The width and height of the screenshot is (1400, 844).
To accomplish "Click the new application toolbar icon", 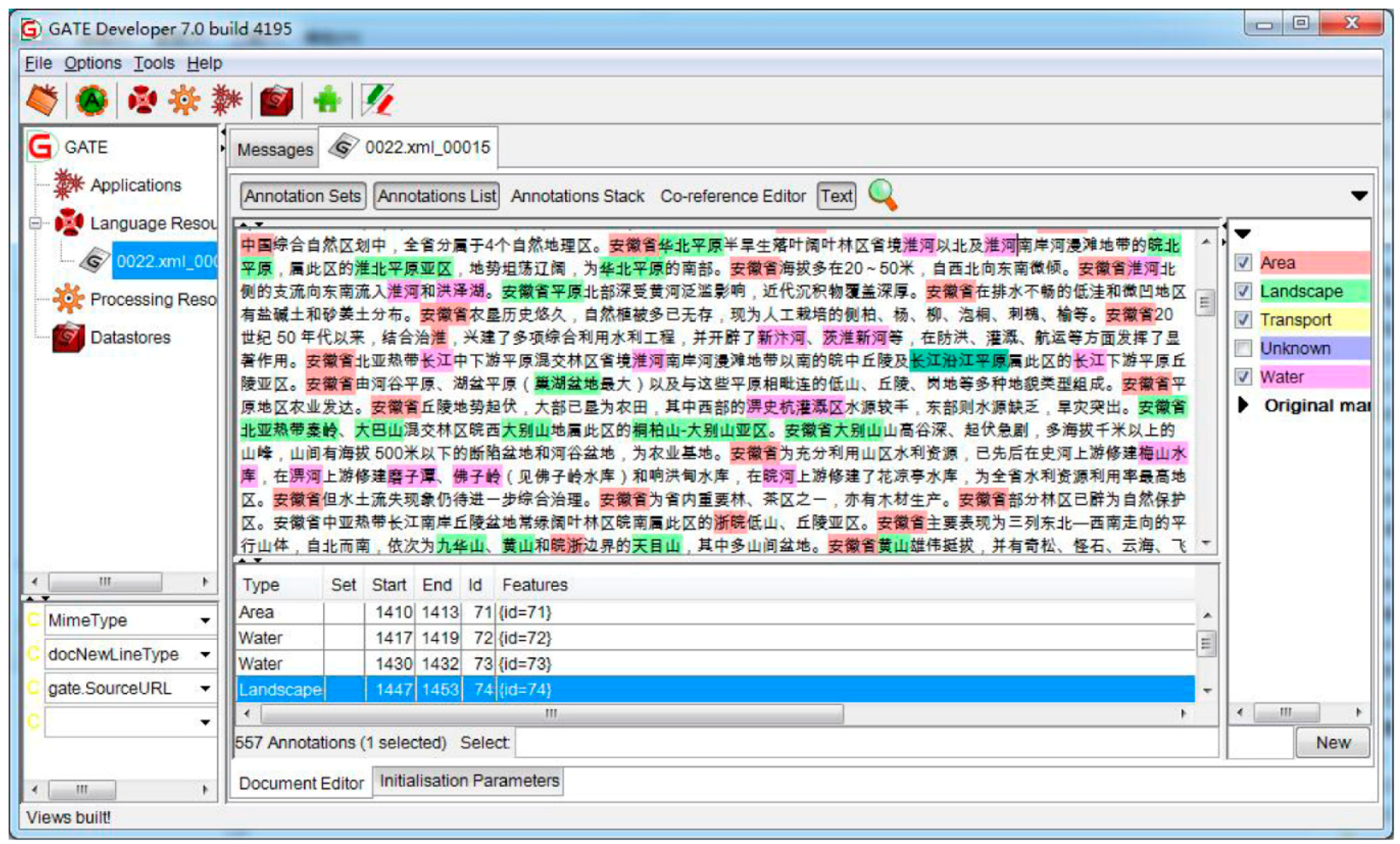I will (x=226, y=100).
